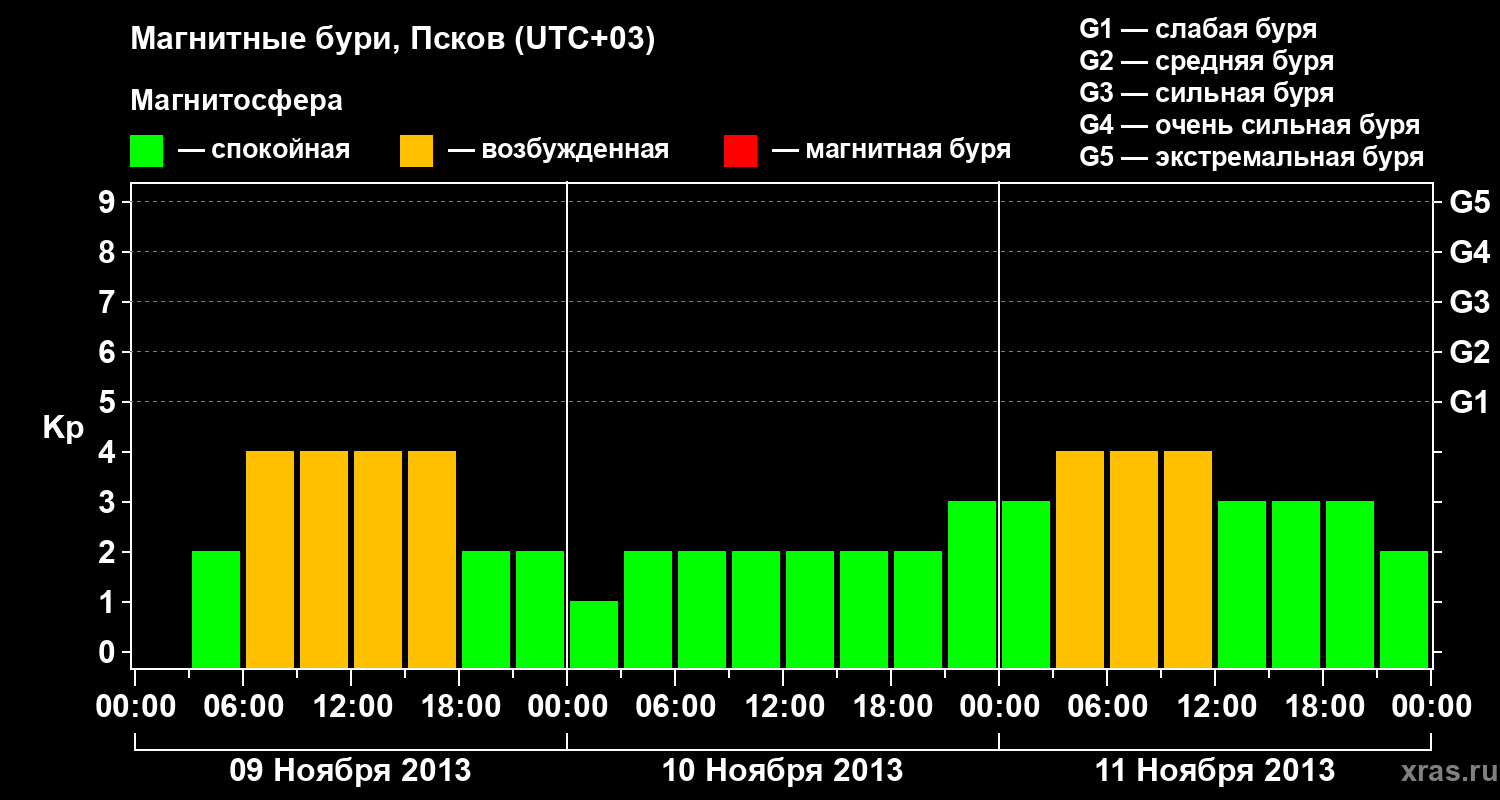Click the G1 label on the right axis
Image resolution: width=1500 pixels, height=800 pixels.
coord(1469,402)
